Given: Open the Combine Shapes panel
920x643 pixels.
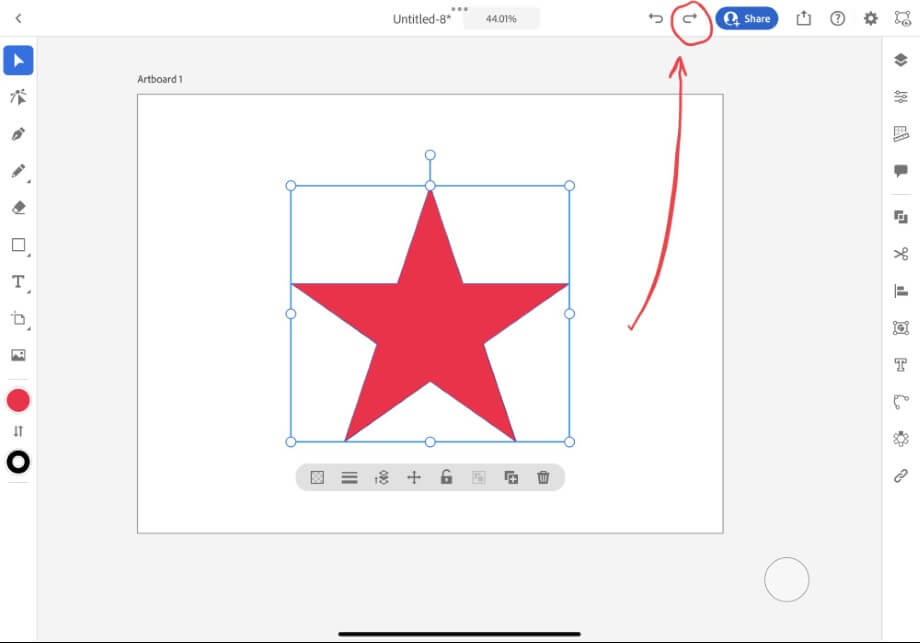Looking at the screenshot, I should 901,217.
